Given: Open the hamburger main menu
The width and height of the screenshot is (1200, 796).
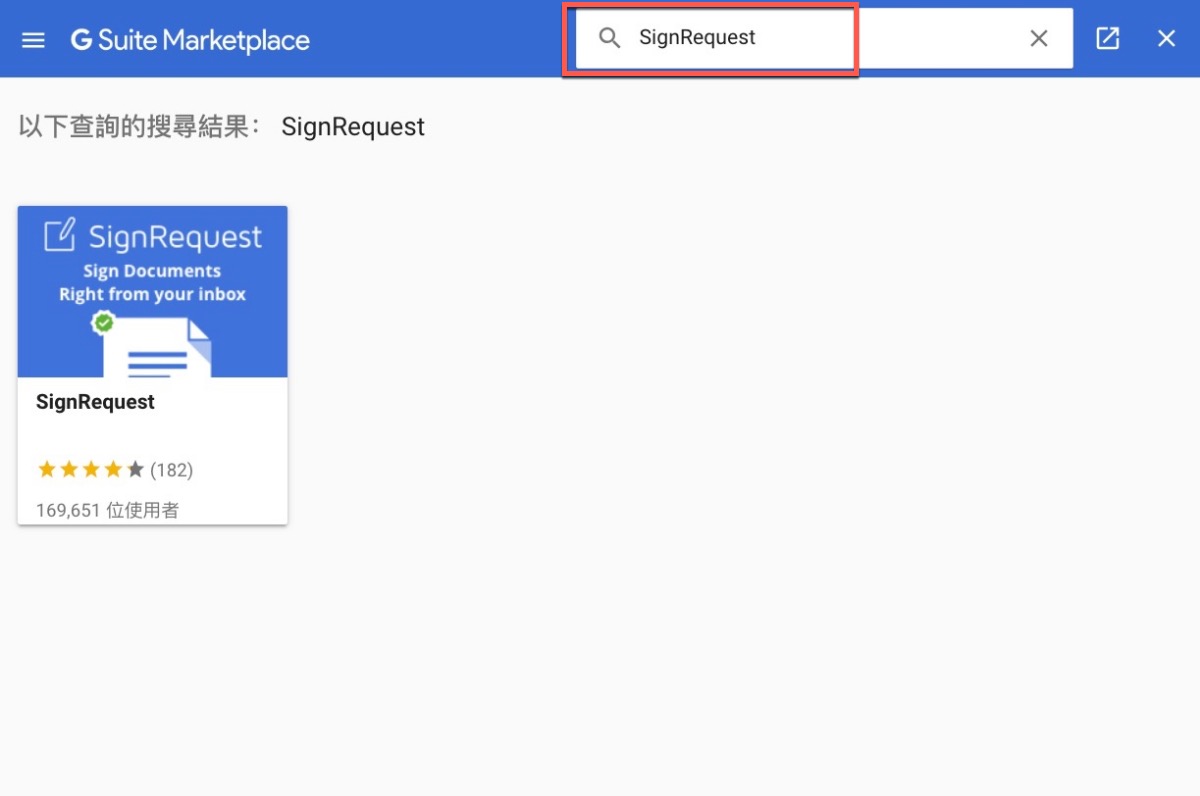Looking at the screenshot, I should (33, 40).
